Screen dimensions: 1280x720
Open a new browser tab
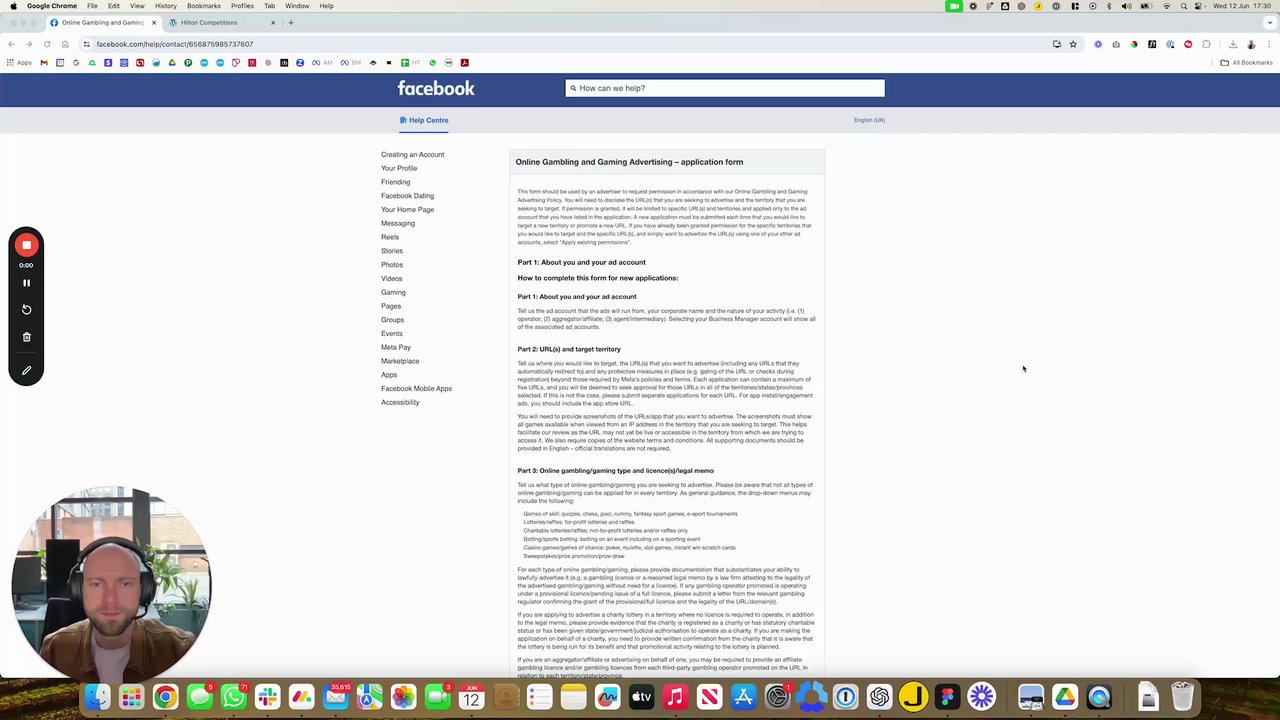(x=291, y=22)
